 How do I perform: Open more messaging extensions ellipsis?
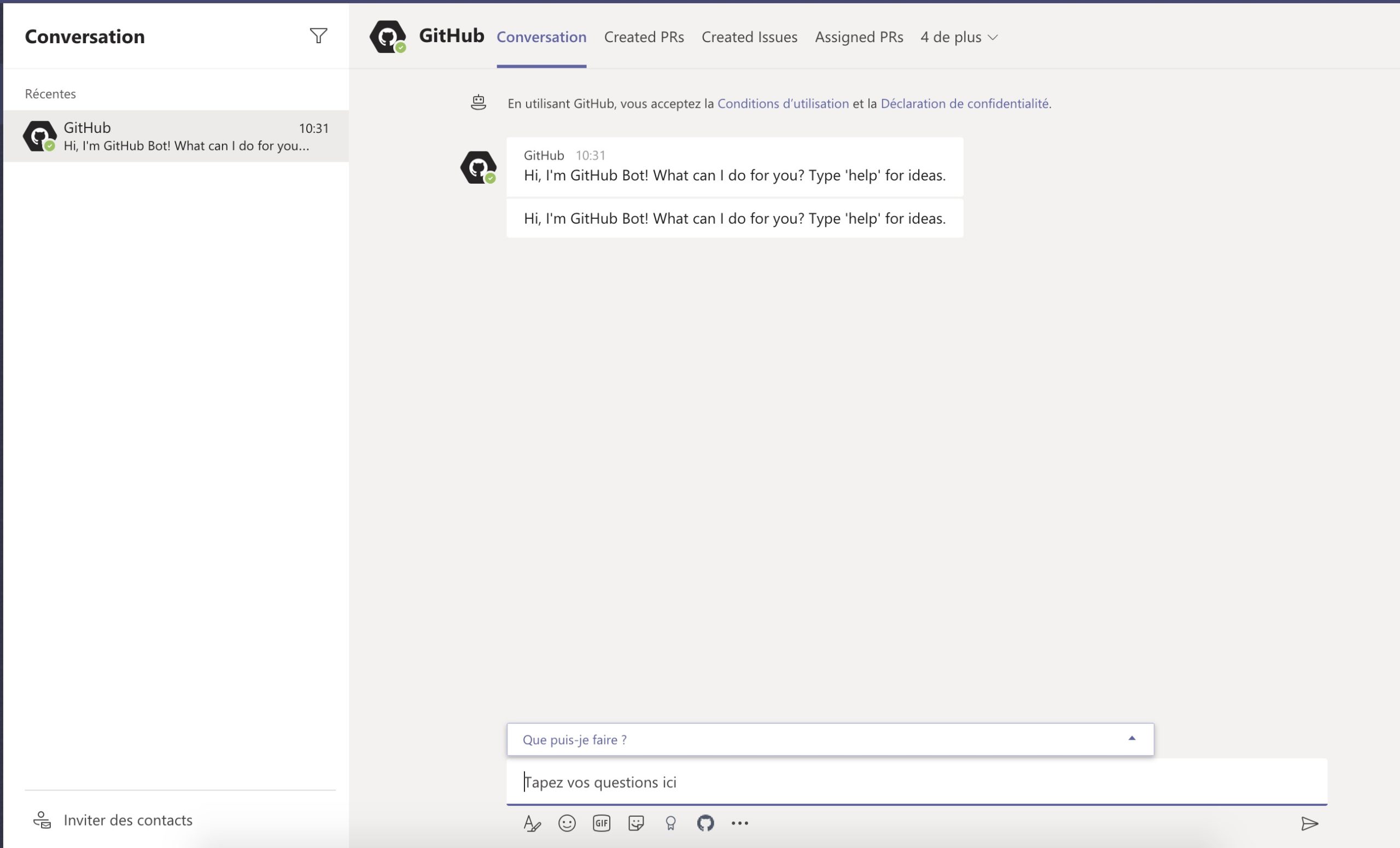tap(740, 823)
